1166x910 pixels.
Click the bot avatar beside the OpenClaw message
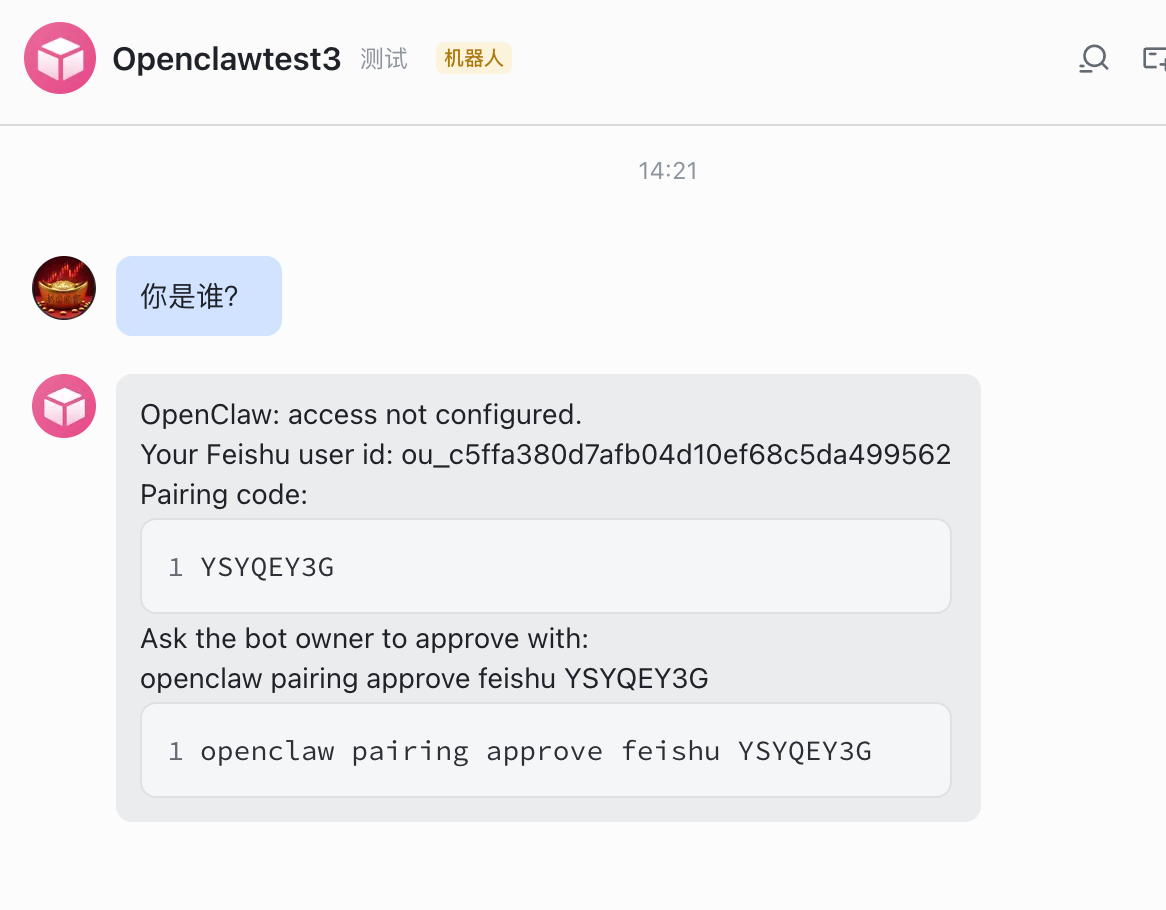coord(64,406)
